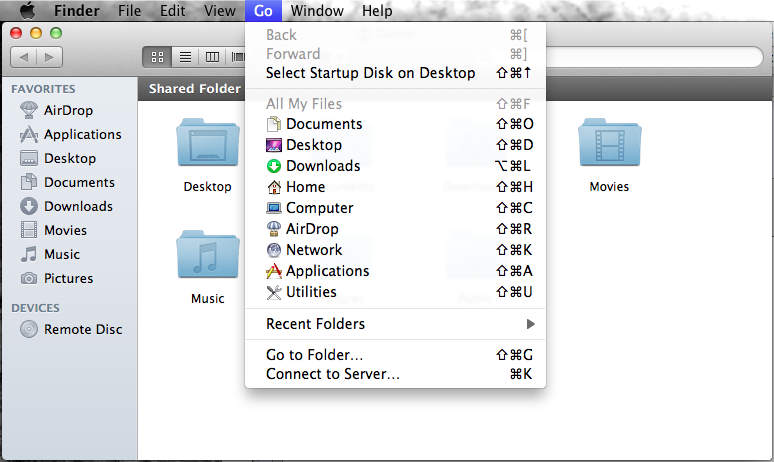This screenshot has height=462, width=774.
Task: Go back with the left arrow button
Action: (23, 57)
